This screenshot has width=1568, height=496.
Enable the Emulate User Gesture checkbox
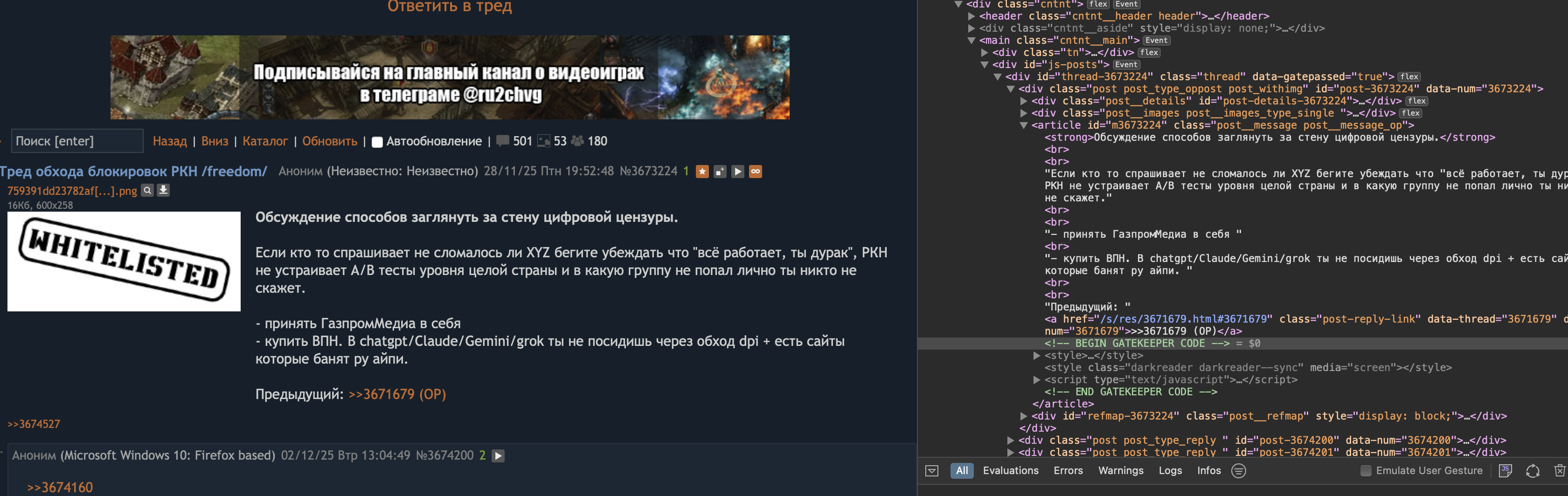coord(1366,471)
